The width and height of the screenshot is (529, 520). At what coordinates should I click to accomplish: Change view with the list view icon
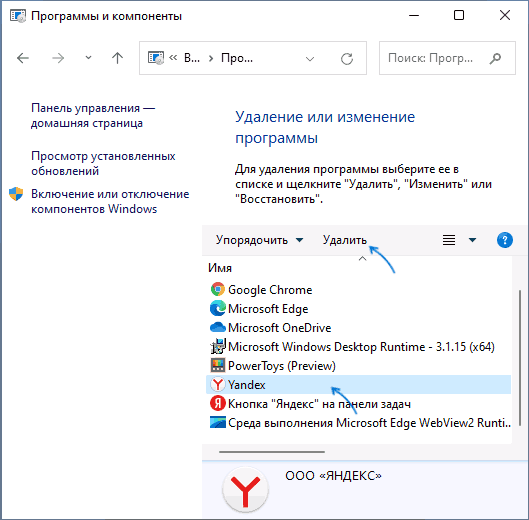pos(449,240)
